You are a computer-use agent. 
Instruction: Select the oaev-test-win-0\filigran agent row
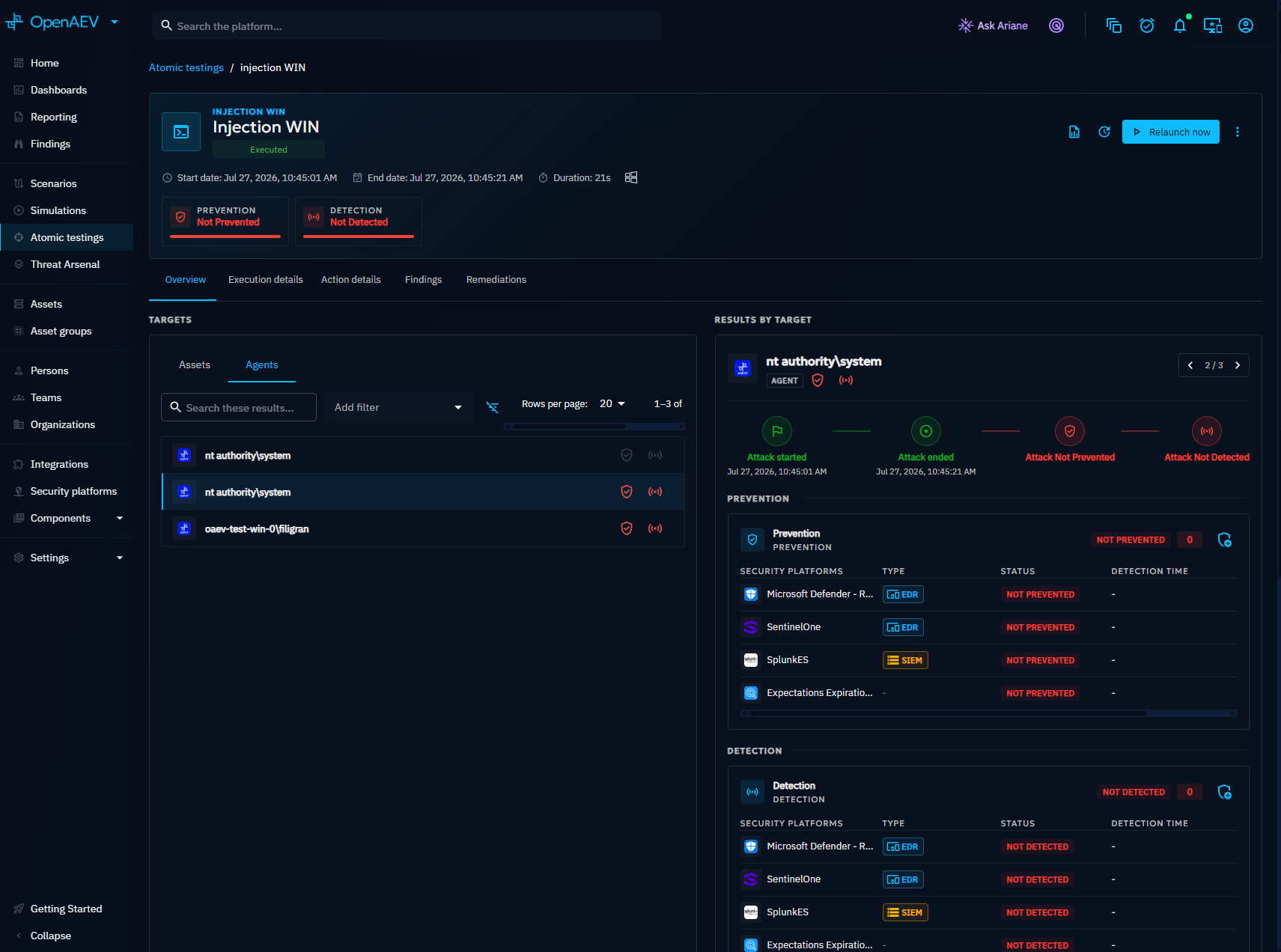click(x=423, y=528)
